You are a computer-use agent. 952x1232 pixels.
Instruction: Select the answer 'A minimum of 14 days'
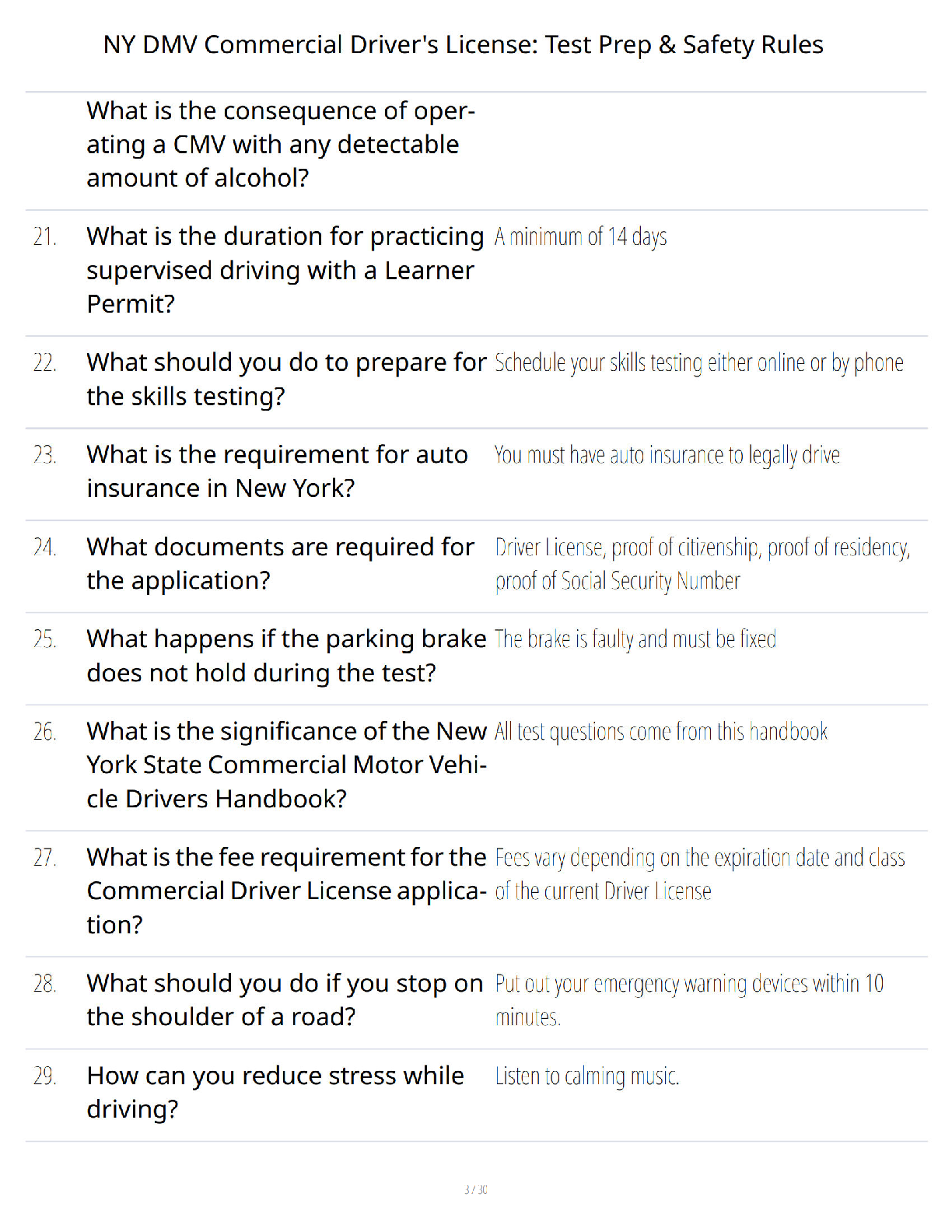[581, 236]
